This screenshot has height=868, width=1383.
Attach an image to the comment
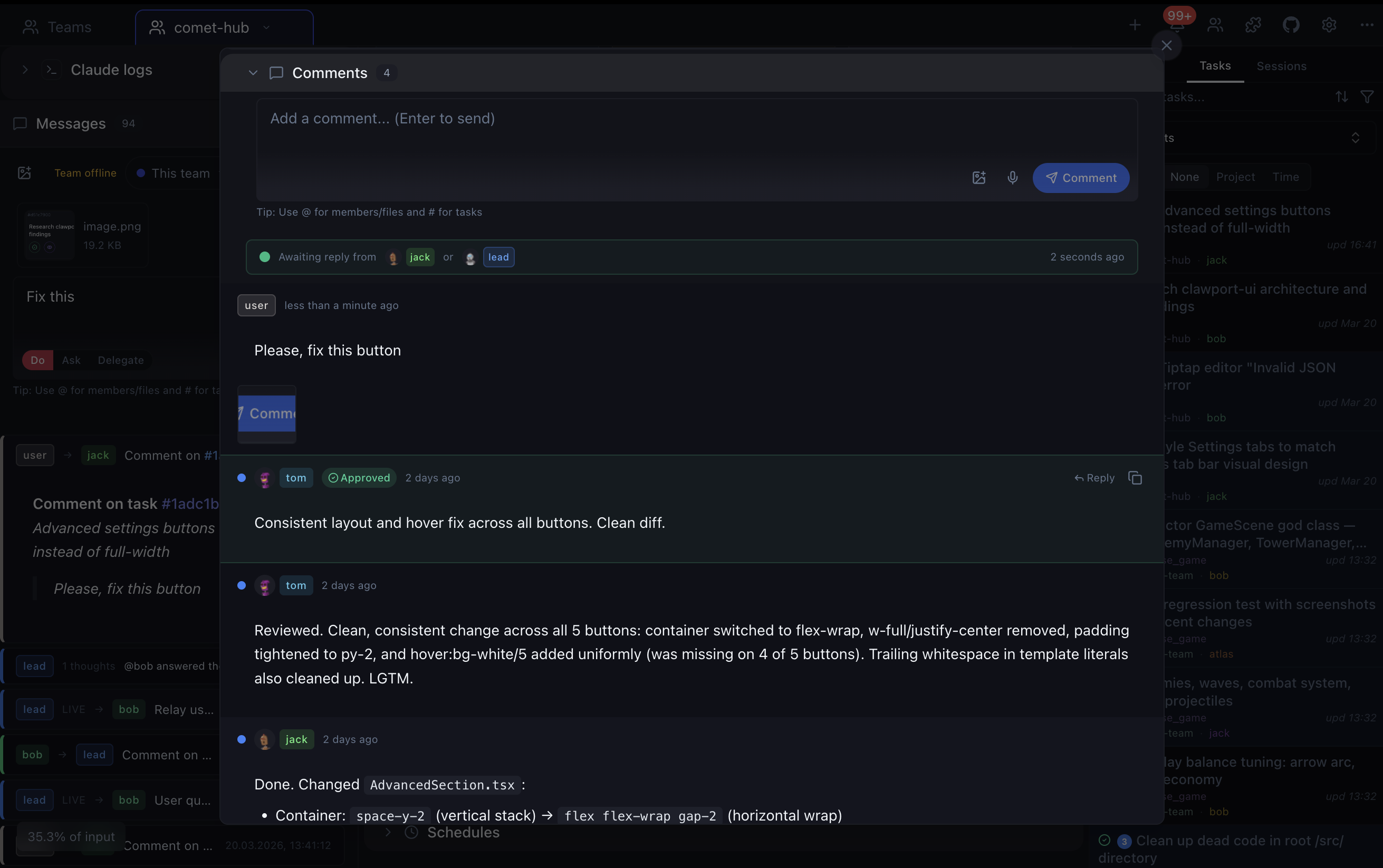point(978,178)
